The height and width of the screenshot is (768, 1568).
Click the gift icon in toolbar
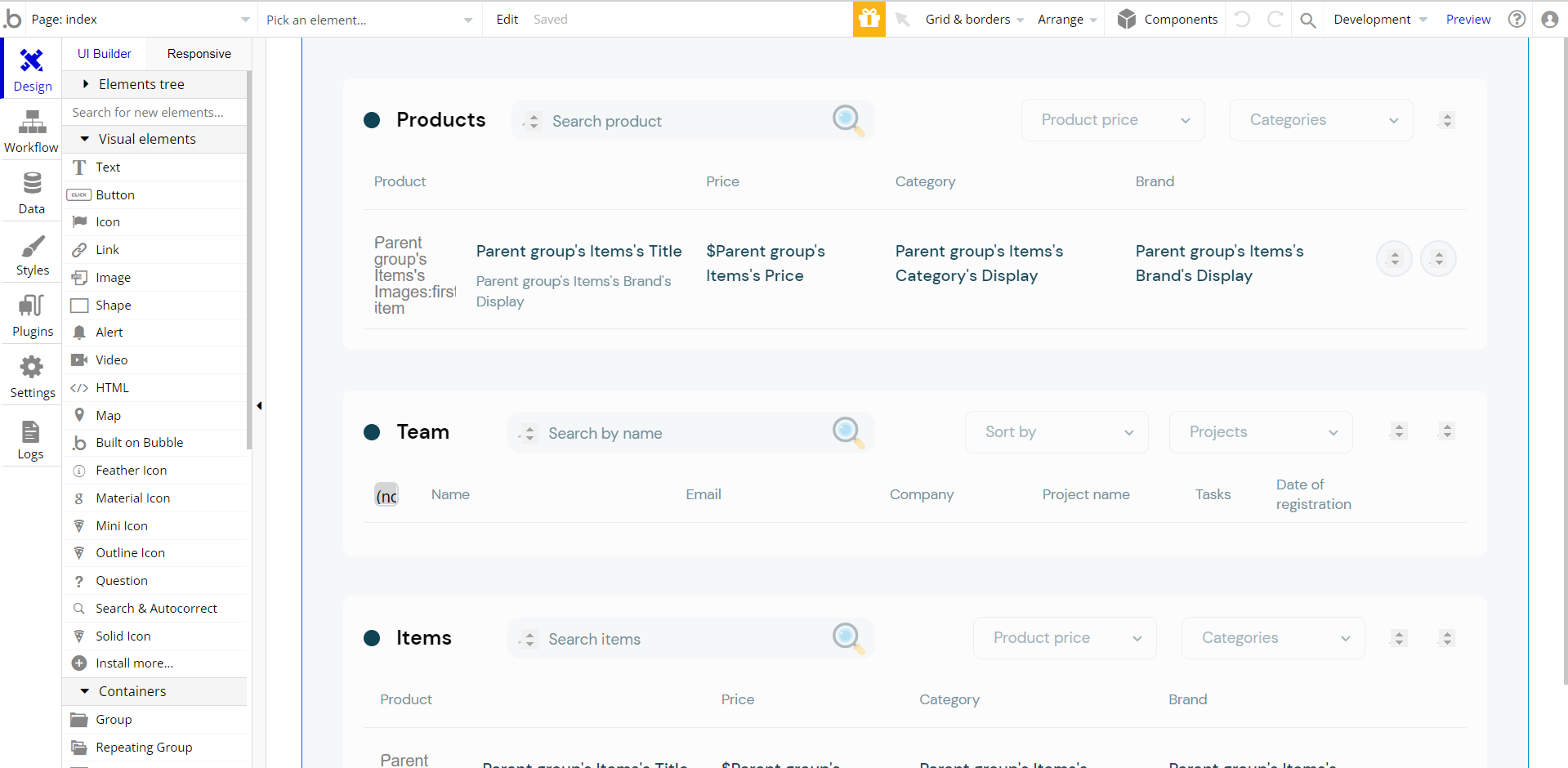tap(869, 19)
